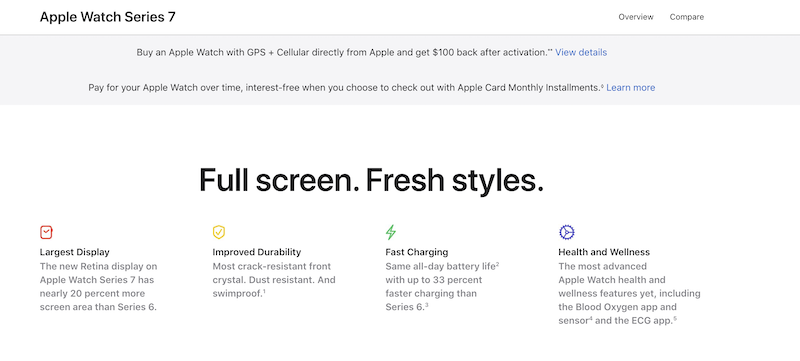Click the Full screen. Fresh styles. headline
This screenshot has height=361, width=800.
coord(371,180)
